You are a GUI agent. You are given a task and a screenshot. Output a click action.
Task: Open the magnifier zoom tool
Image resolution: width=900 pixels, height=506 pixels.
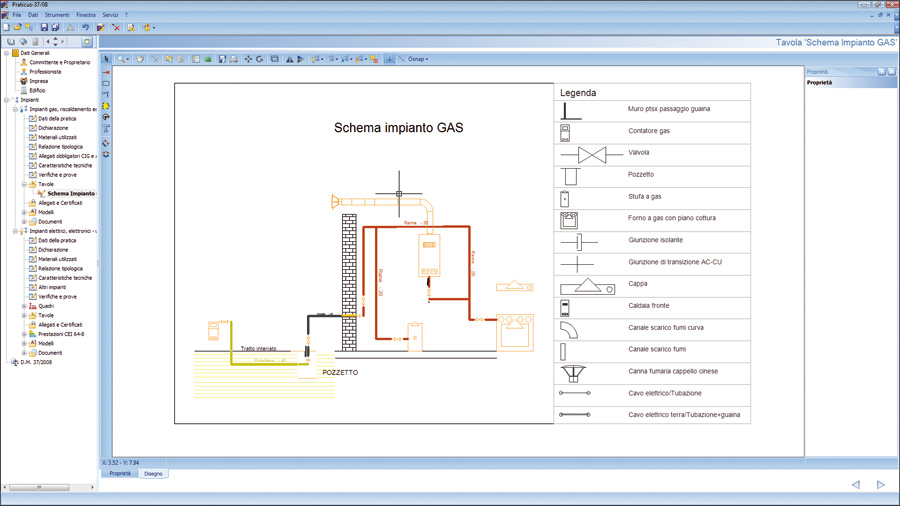click(x=121, y=59)
